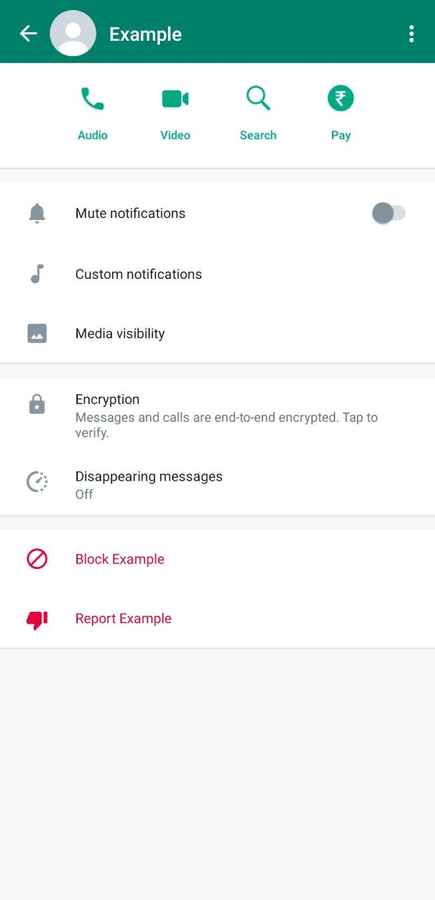This screenshot has width=435, height=900.
Task: Click the lock icon beside Encryption
Action: coord(37,405)
